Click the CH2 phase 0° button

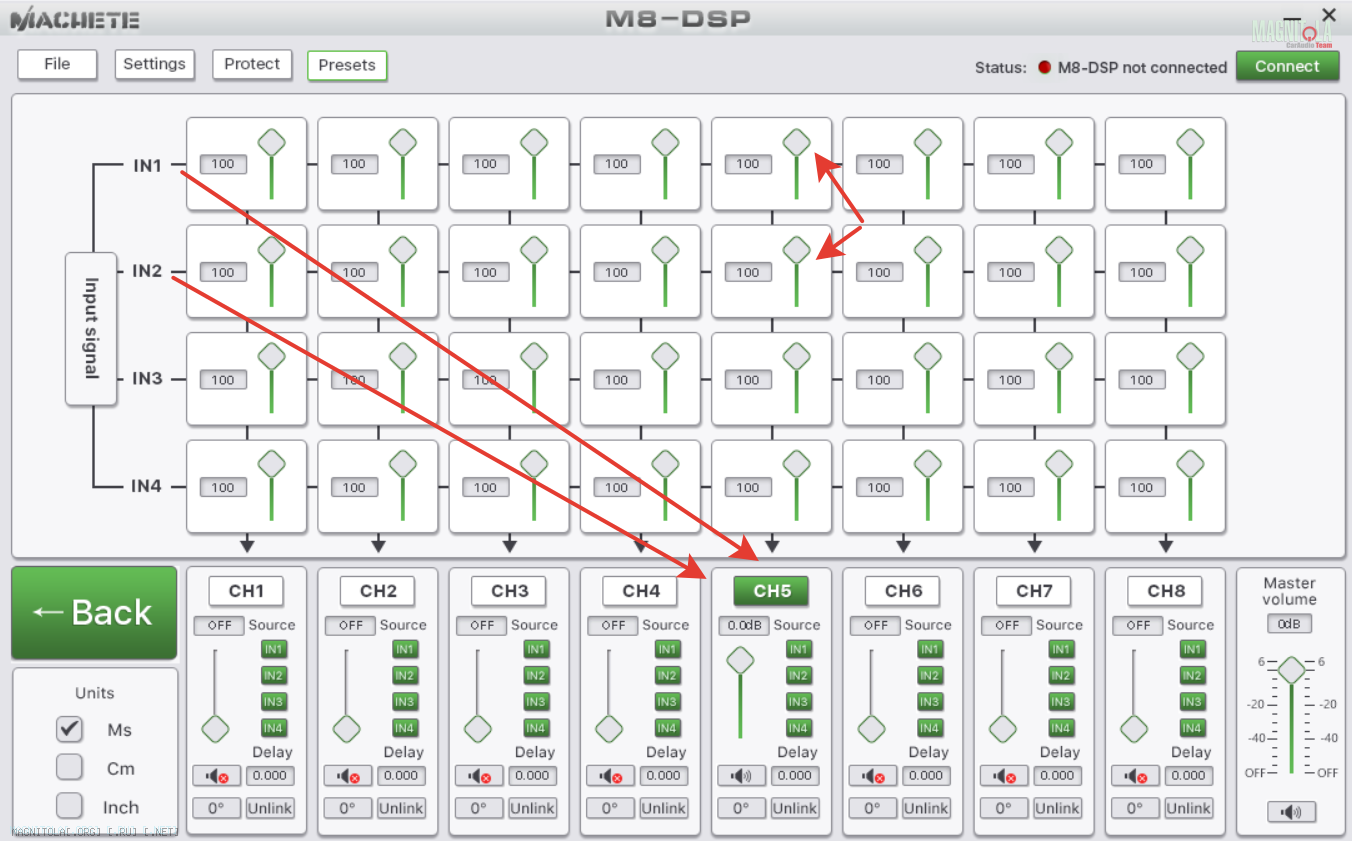[x=348, y=808]
